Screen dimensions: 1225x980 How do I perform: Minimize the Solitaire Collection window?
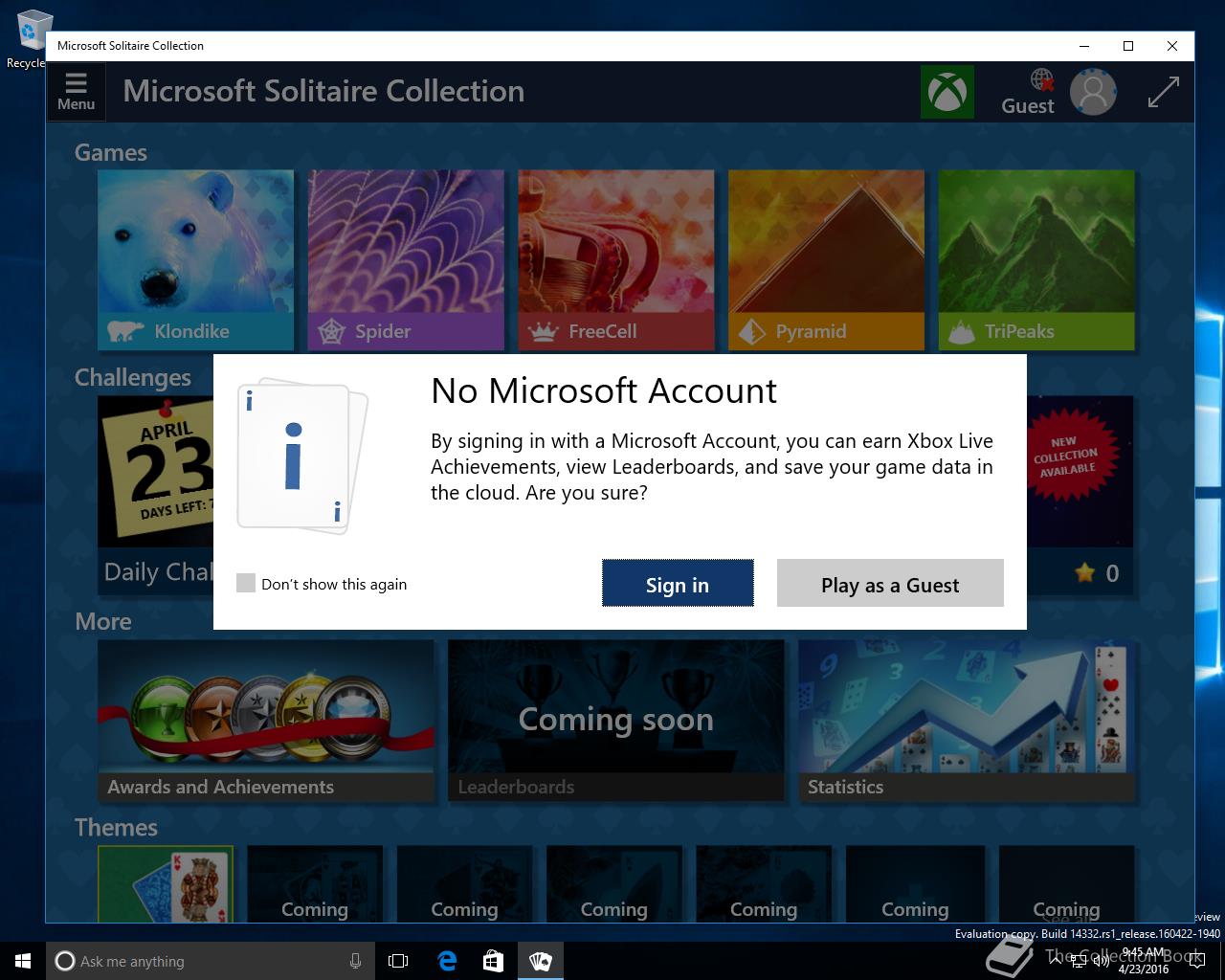tap(1084, 46)
